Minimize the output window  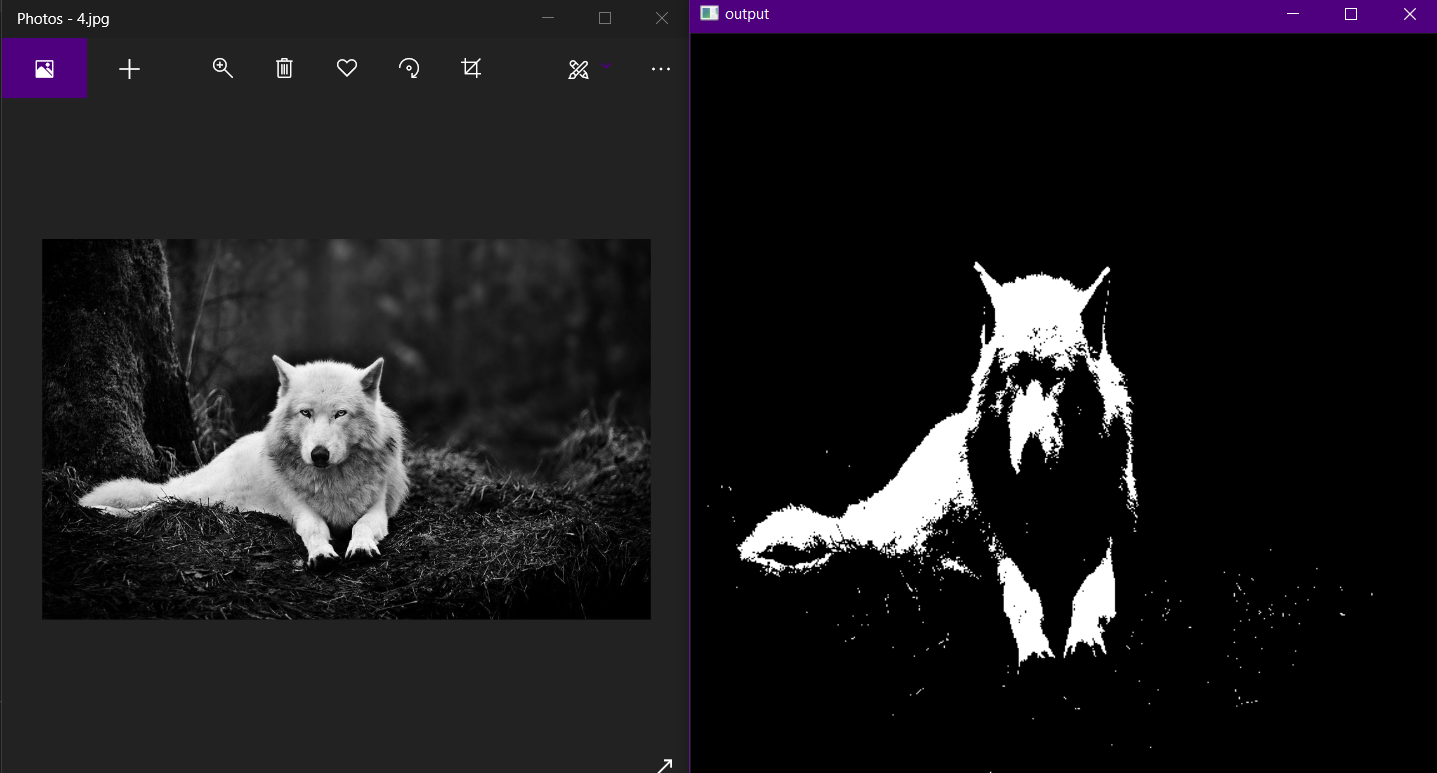[1293, 14]
